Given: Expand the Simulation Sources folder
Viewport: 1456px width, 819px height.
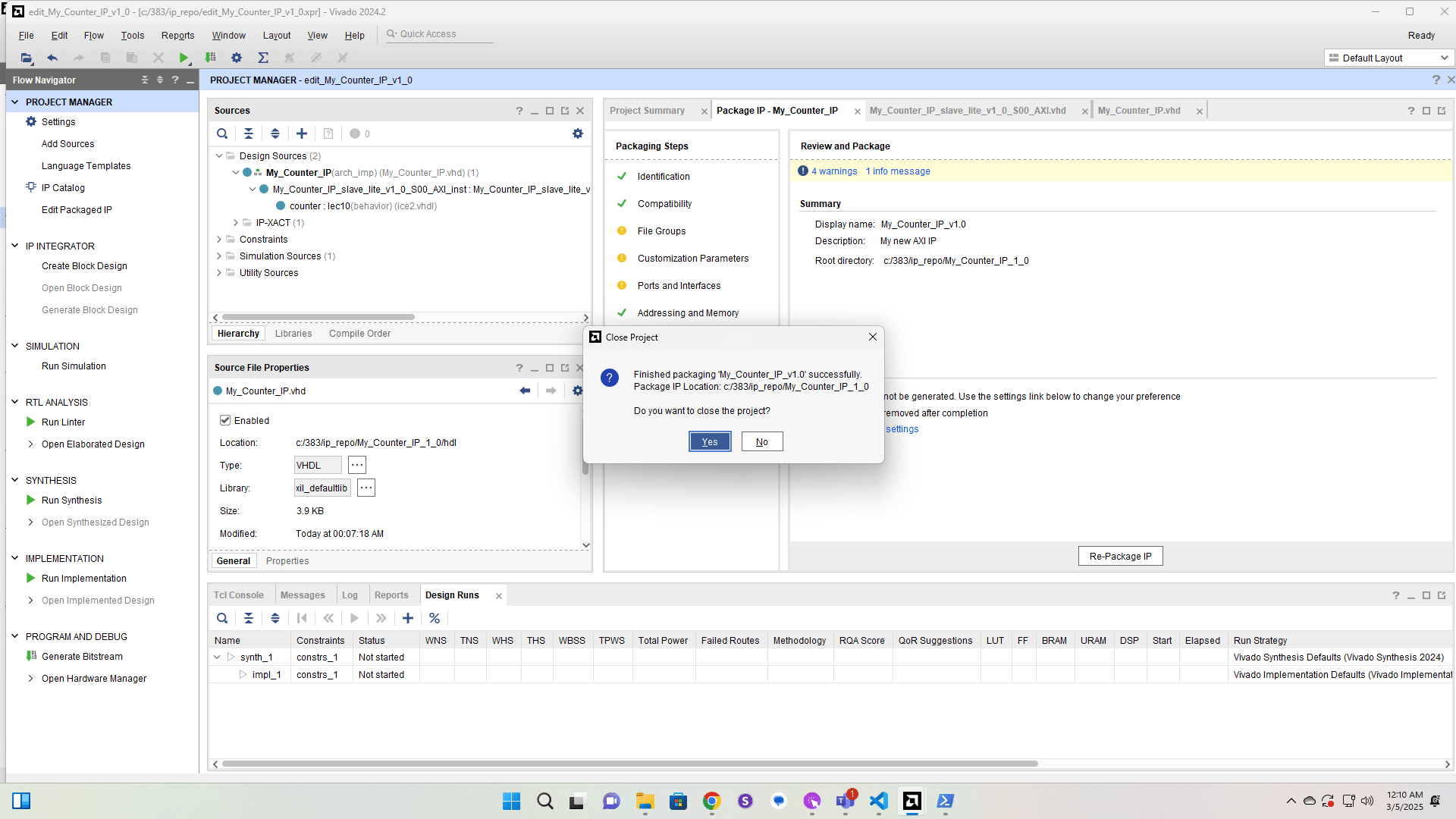Looking at the screenshot, I should (x=219, y=256).
